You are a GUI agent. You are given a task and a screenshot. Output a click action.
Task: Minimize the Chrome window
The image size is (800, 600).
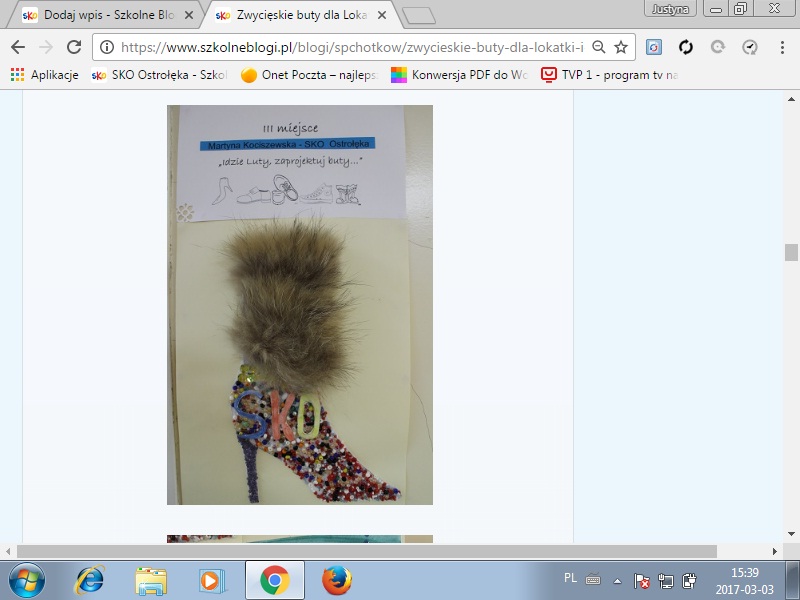point(716,9)
